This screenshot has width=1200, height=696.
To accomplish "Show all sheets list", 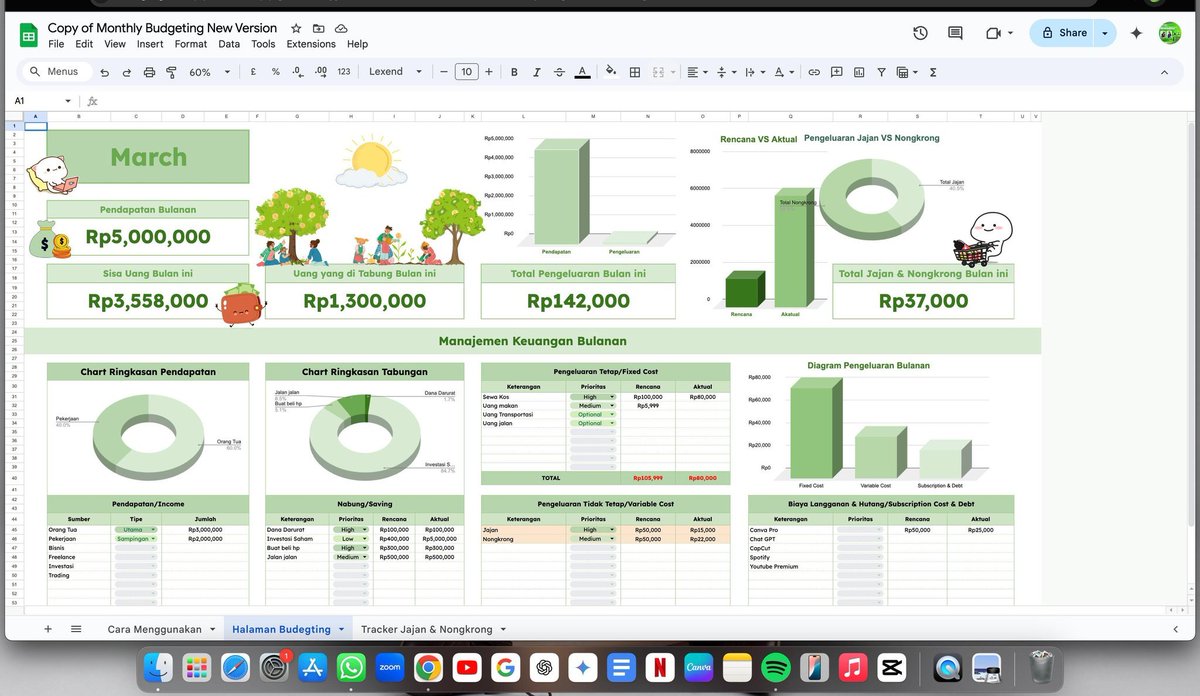I will 76,629.
